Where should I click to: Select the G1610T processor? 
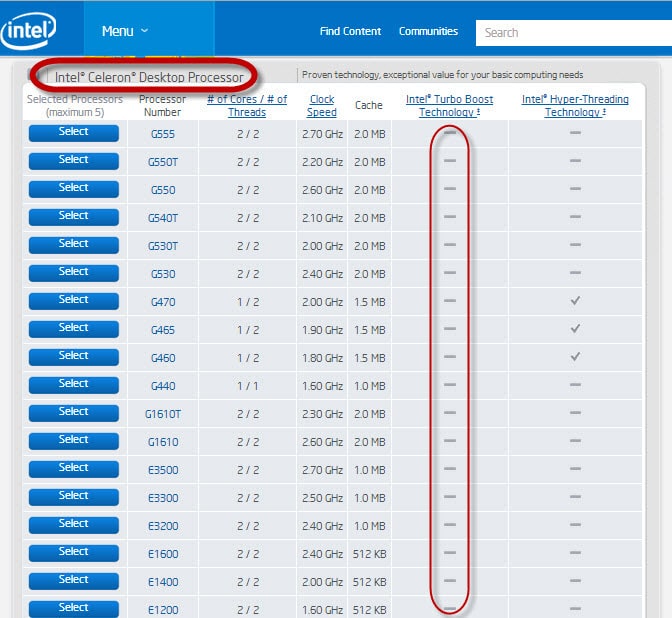point(73,413)
